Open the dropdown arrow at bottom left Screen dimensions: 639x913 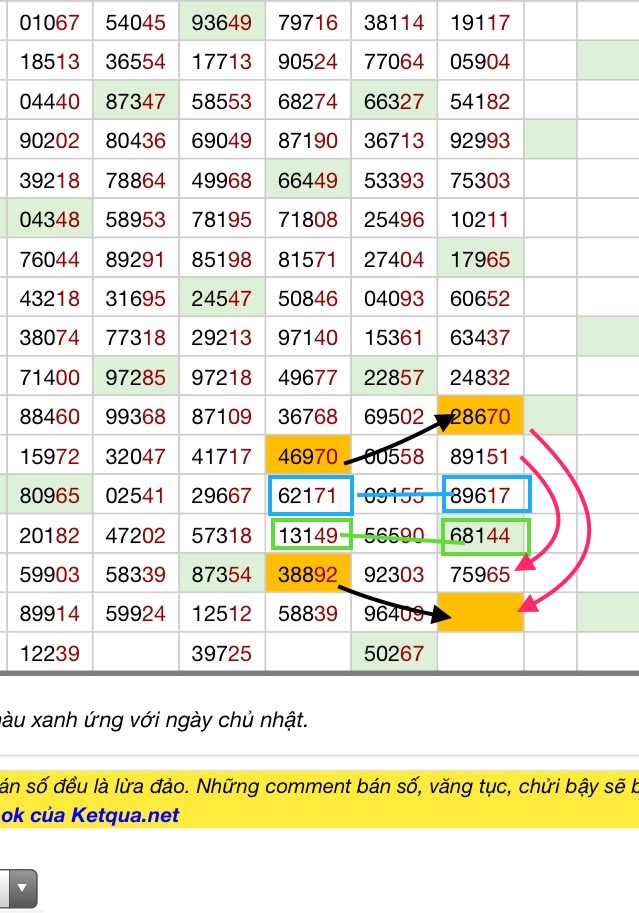21,887
